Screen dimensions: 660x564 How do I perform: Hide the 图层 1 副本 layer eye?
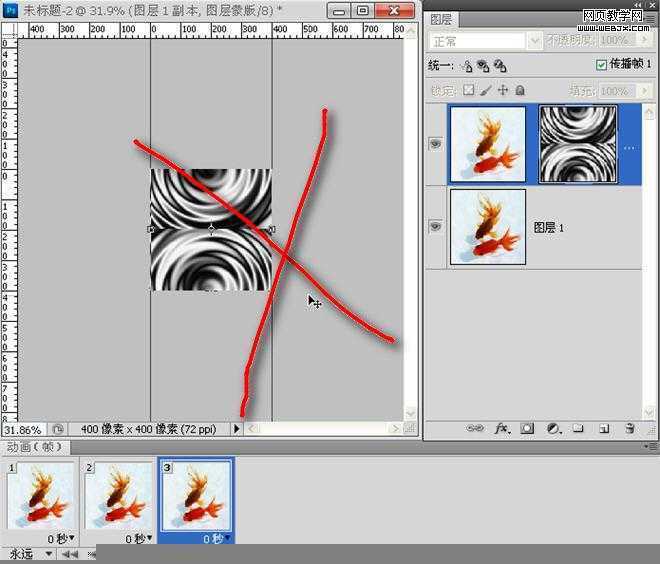tap(435, 144)
